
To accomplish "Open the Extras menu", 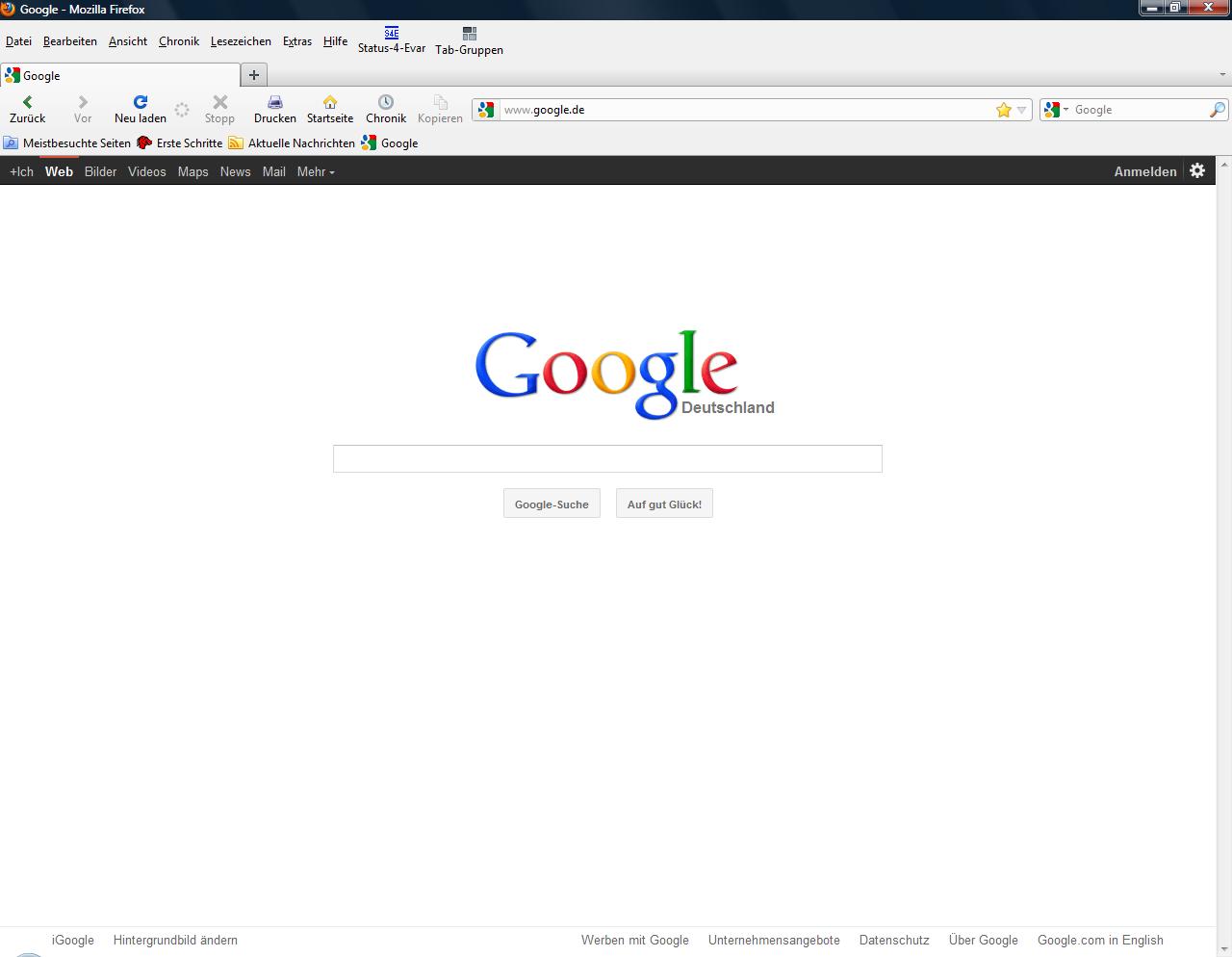I will point(297,41).
